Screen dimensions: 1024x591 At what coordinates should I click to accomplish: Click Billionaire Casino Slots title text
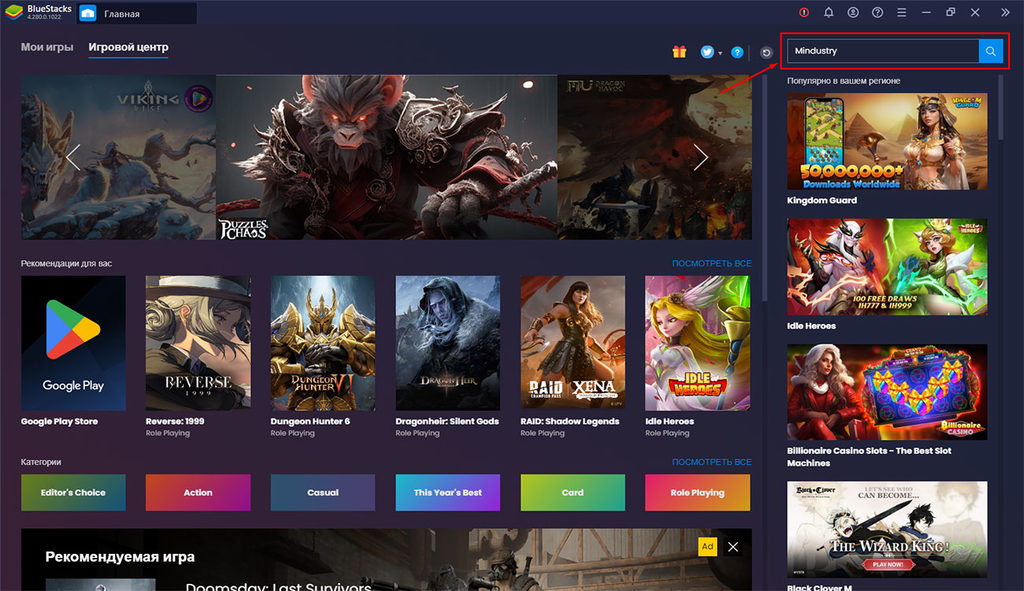coord(869,456)
